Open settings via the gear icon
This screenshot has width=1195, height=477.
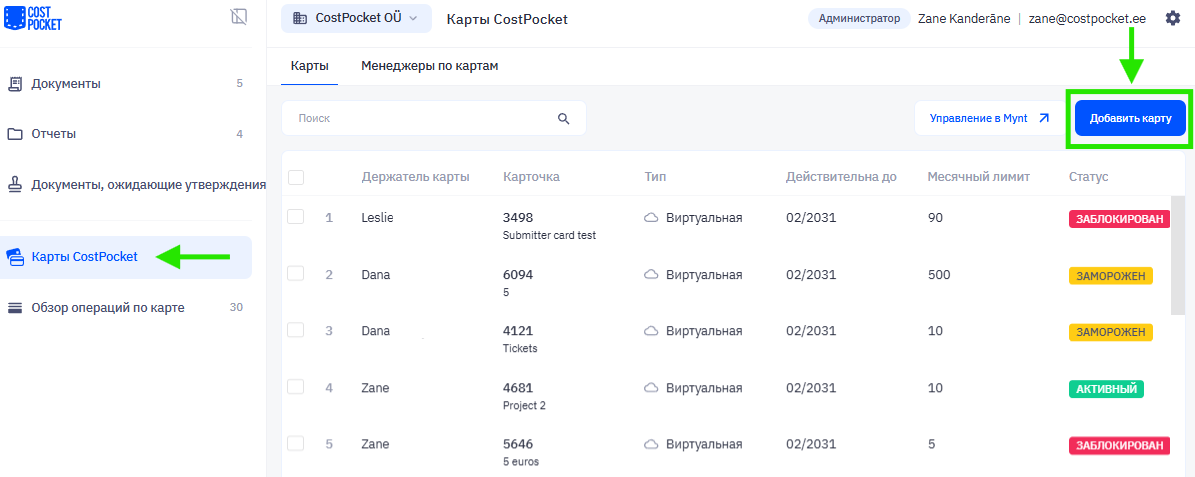1172,18
